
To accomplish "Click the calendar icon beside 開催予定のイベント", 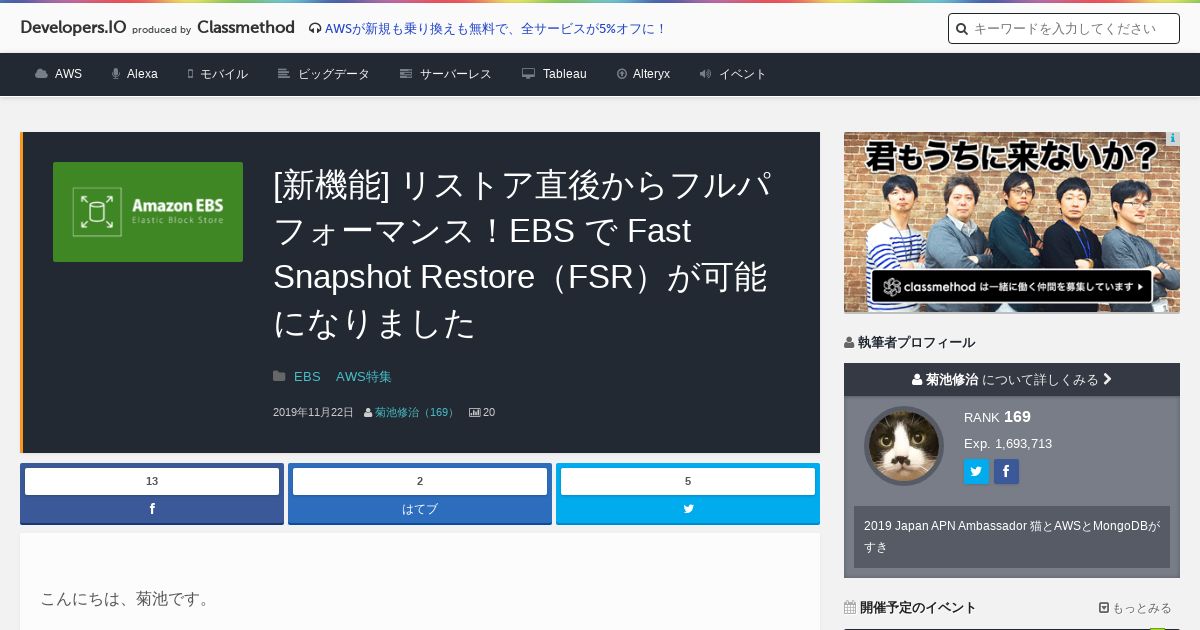I will coord(850,607).
